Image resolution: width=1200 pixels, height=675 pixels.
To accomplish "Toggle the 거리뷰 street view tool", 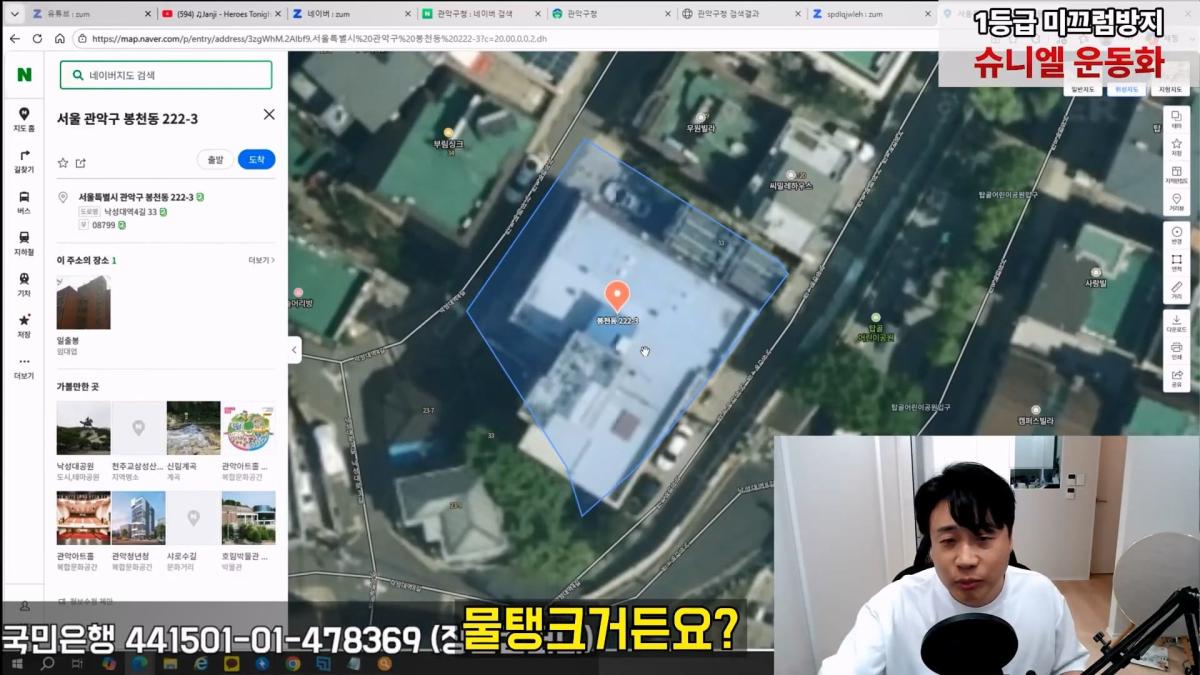I will point(1176,202).
